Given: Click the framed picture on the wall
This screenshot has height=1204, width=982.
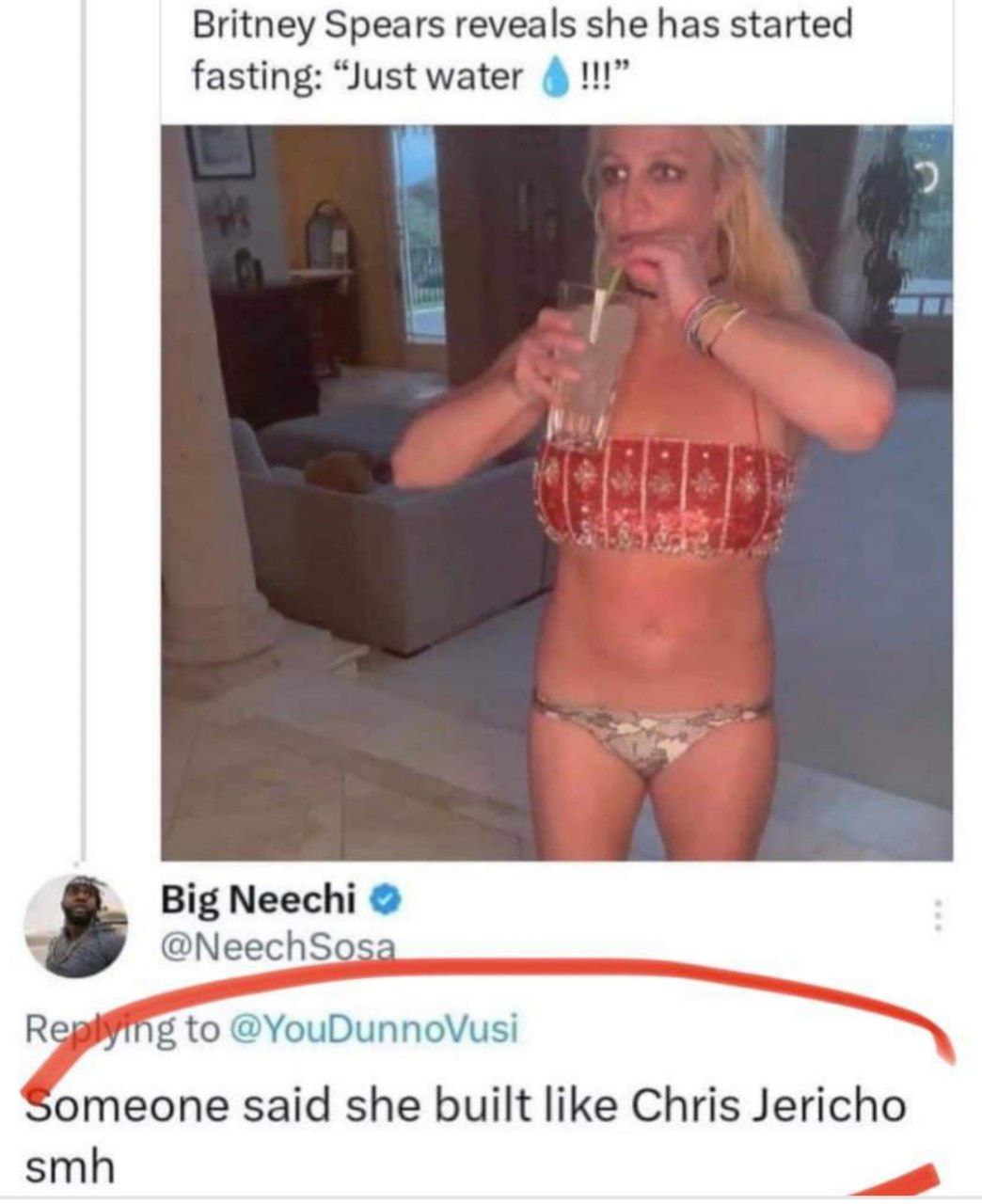Looking at the screenshot, I should coord(222,150).
